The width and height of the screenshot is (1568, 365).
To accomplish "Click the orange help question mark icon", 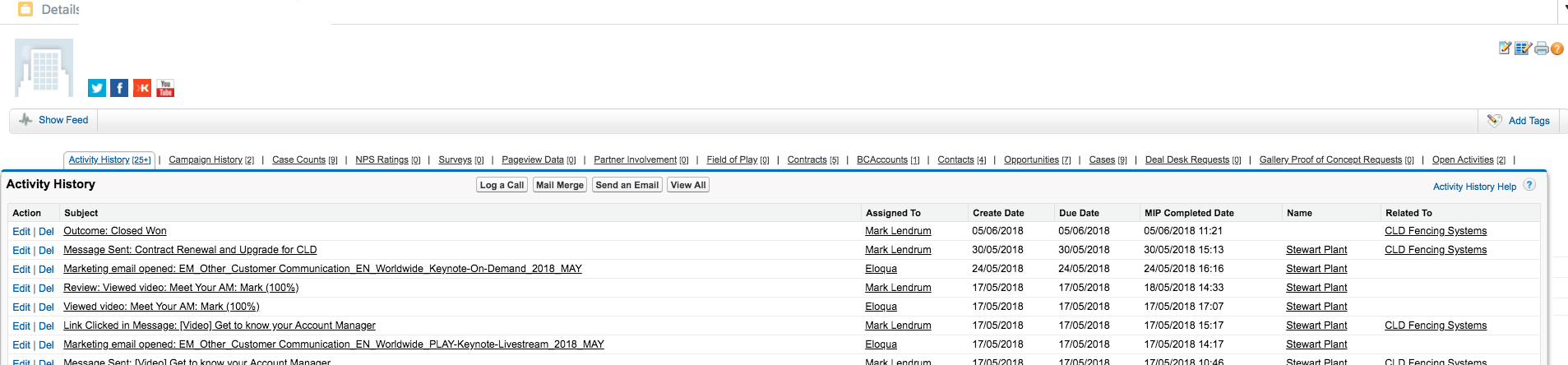I will pos(1556,49).
